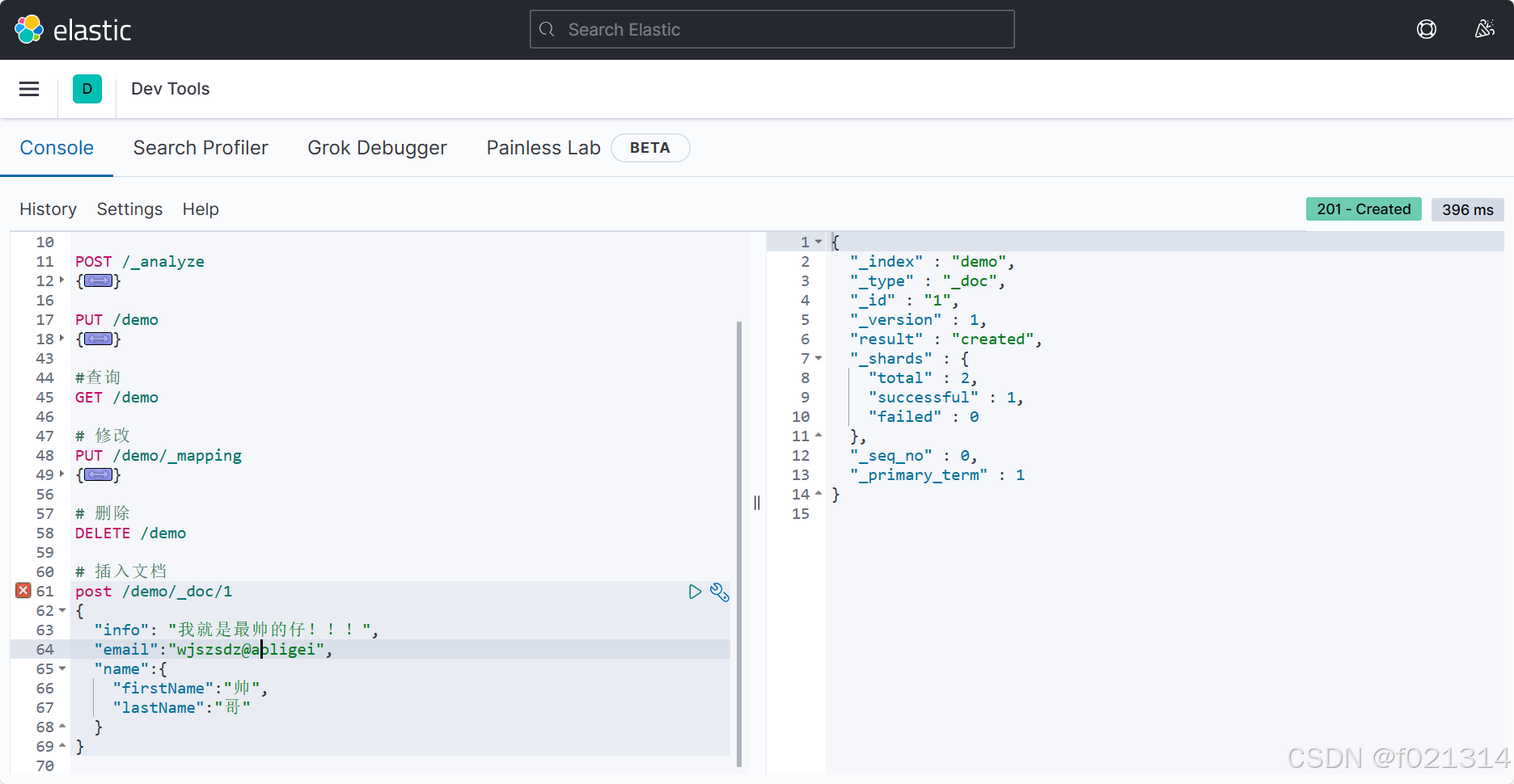Screen dimensions: 1514x784
Task: Click the green D space avatar
Action: pos(87,89)
